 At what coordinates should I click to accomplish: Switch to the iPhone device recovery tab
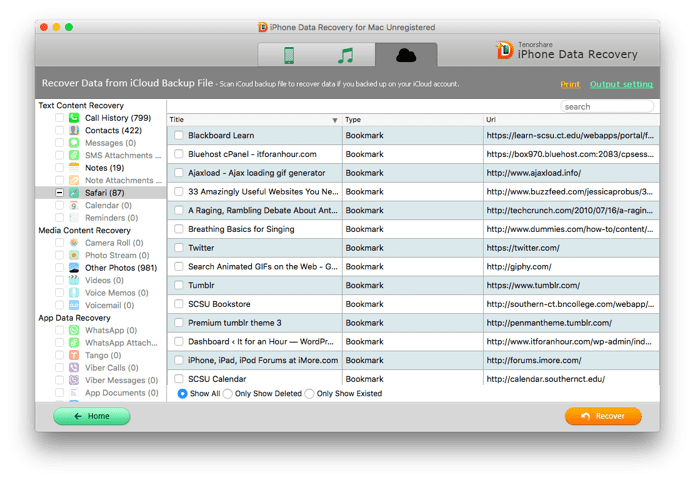(x=289, y=55)
